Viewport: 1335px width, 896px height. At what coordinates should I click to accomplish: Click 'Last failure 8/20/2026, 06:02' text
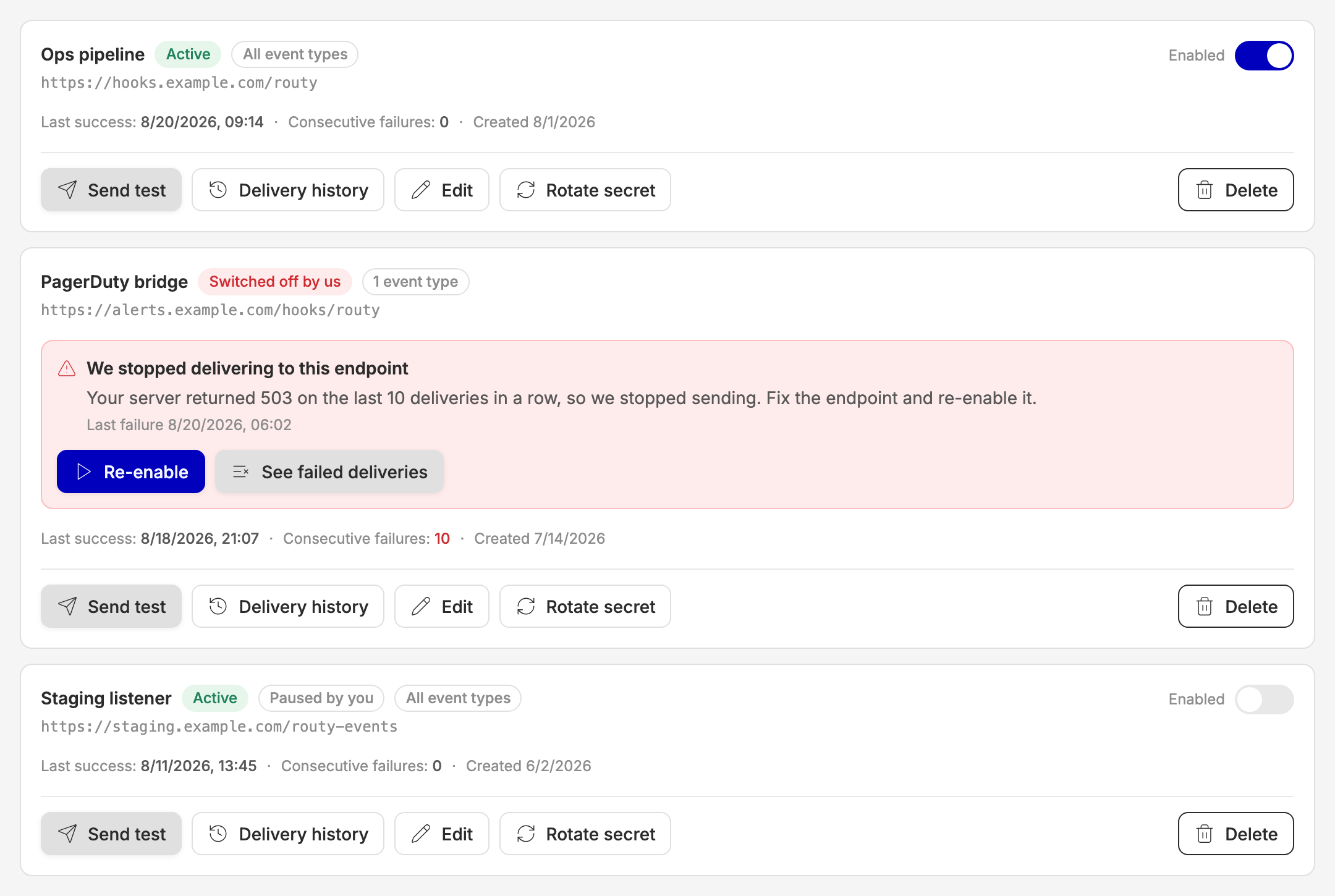(x=189, y=425)
